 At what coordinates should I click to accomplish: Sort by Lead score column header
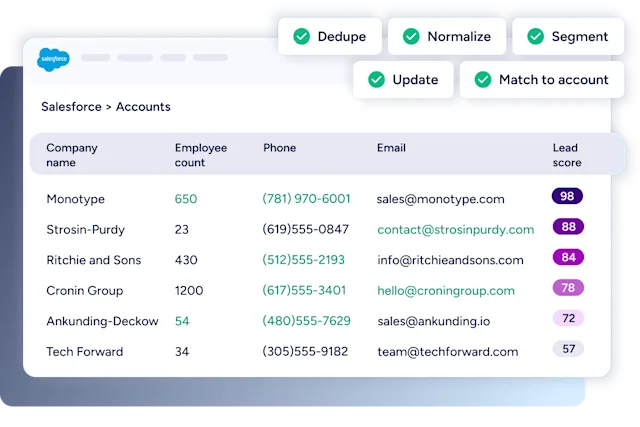(x=567, y=155)
